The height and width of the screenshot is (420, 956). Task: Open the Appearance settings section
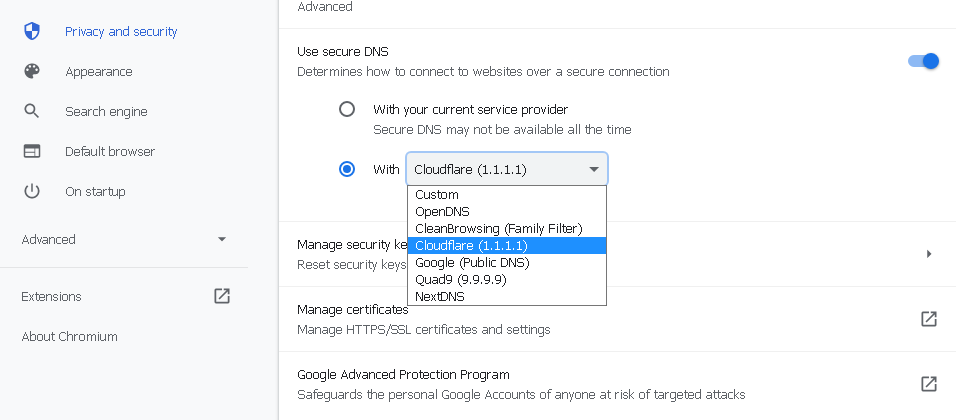pyautogui.click(x=99, y=71)
